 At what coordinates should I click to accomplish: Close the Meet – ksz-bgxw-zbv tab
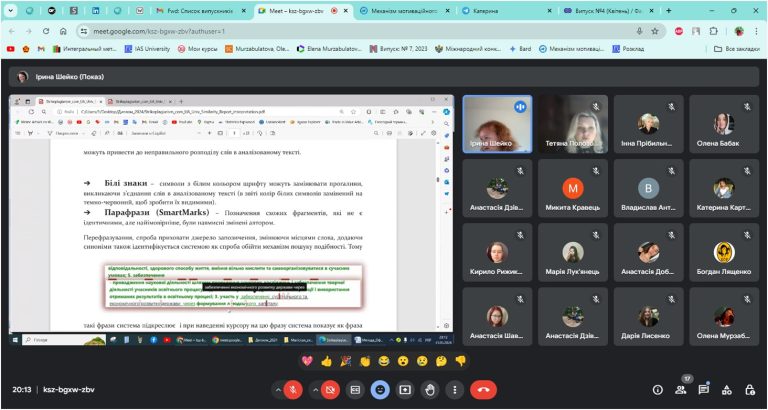pyautogui.click(x=346, y=10)
